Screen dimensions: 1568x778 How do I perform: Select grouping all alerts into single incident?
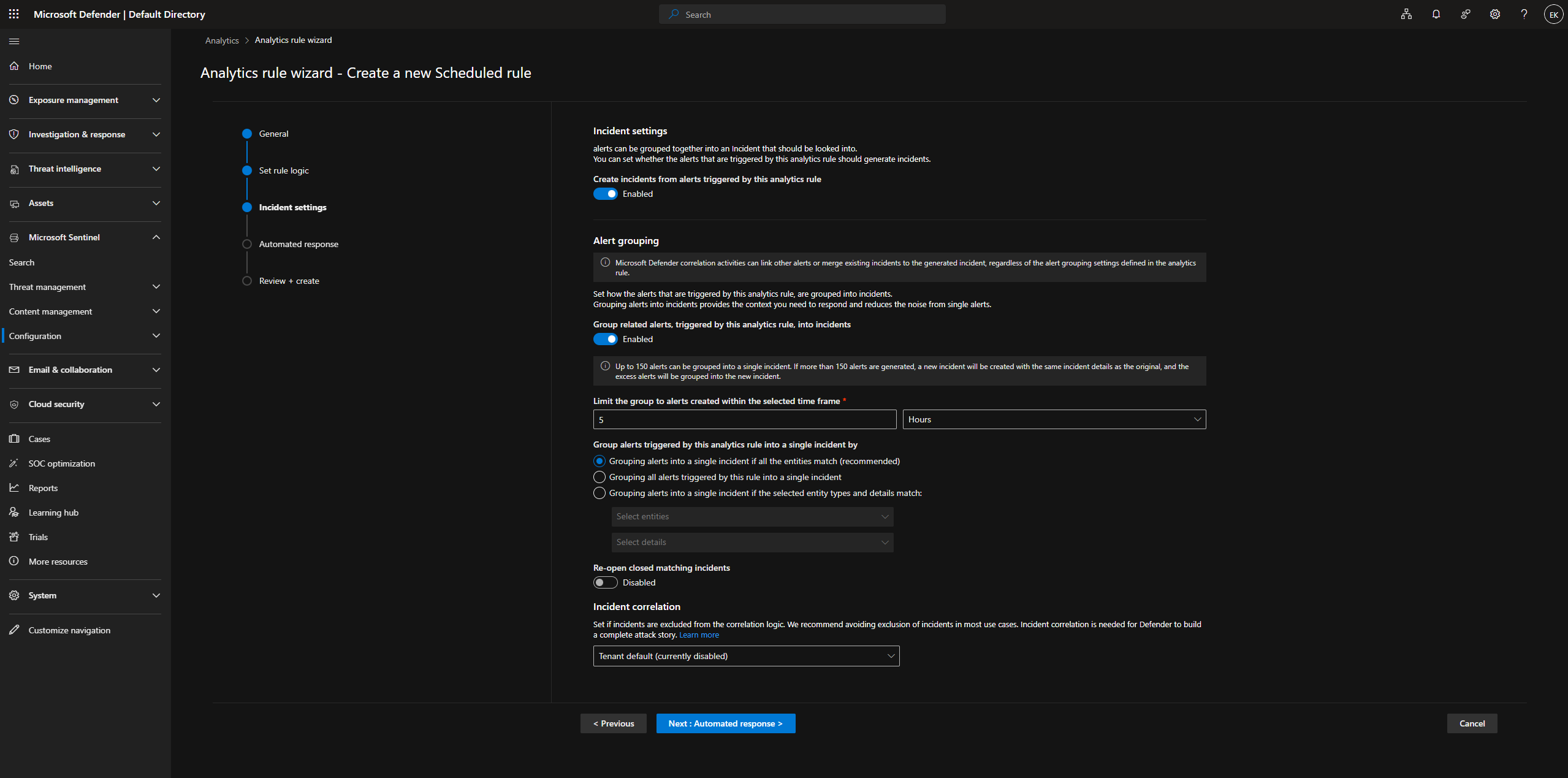point(599,477)
